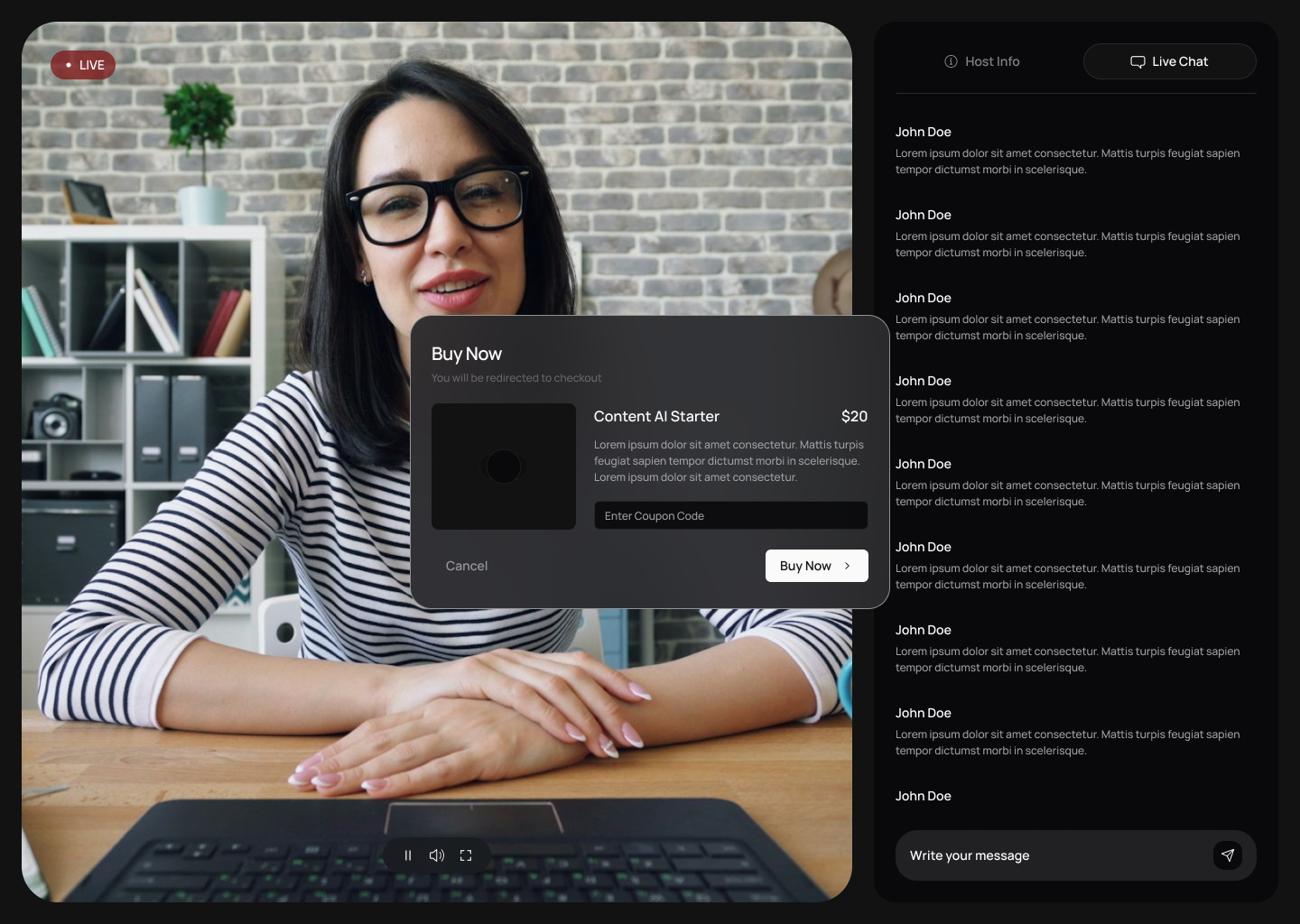Click the chevron arrow on the Buy Now button
1300x924 pixels.
(847, 566)
